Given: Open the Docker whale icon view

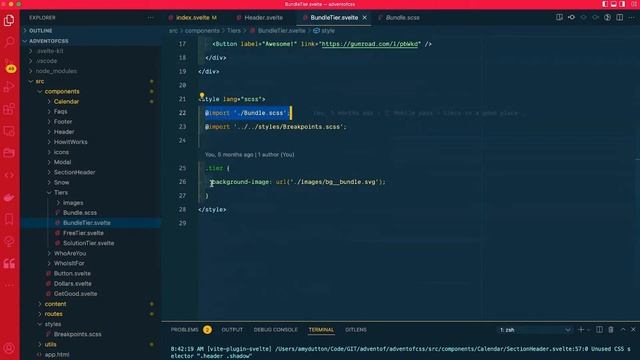Looking at the screenshot, I should click(9, 198).
